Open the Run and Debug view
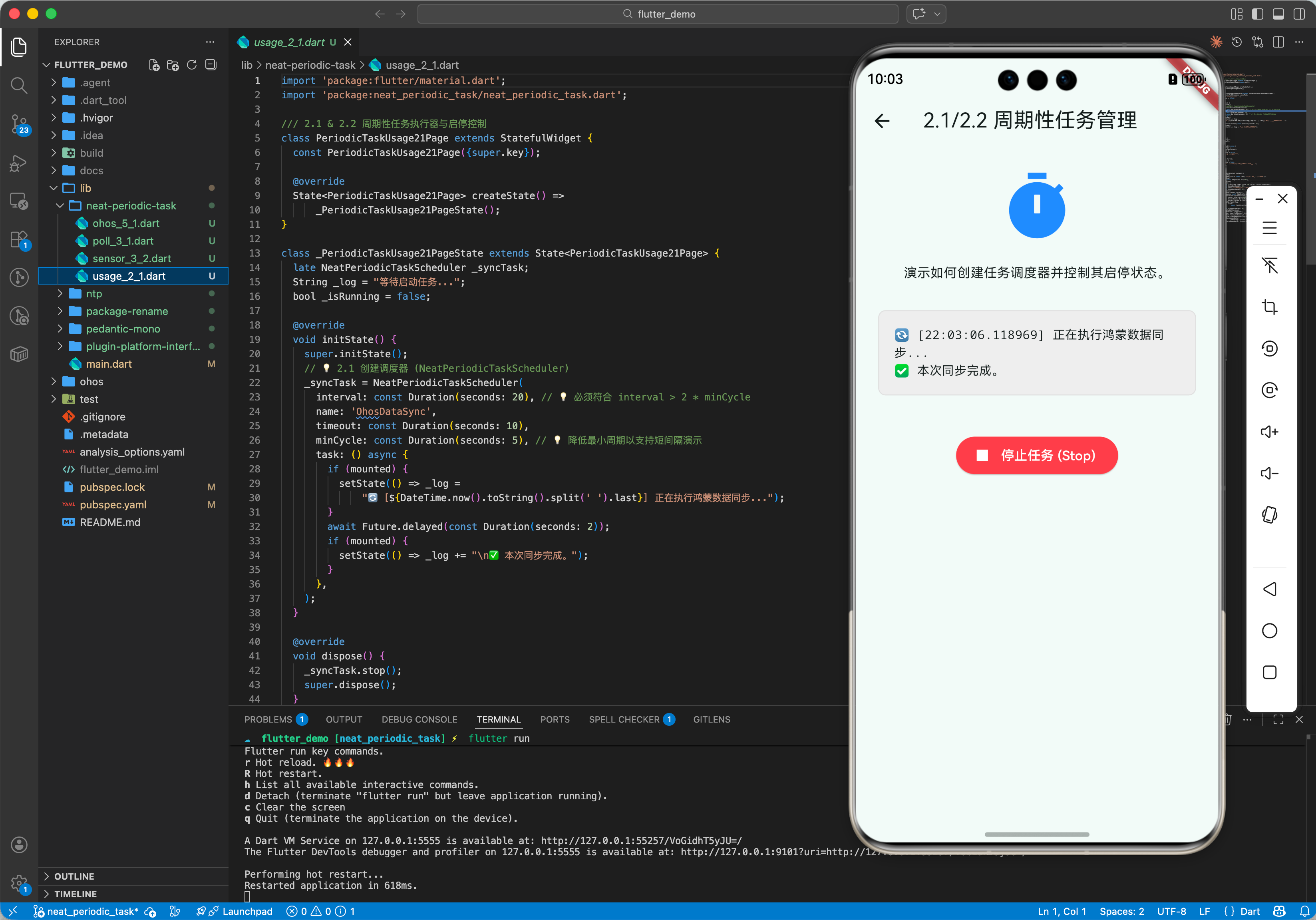 pyautogui.click(x=19, y=163)
